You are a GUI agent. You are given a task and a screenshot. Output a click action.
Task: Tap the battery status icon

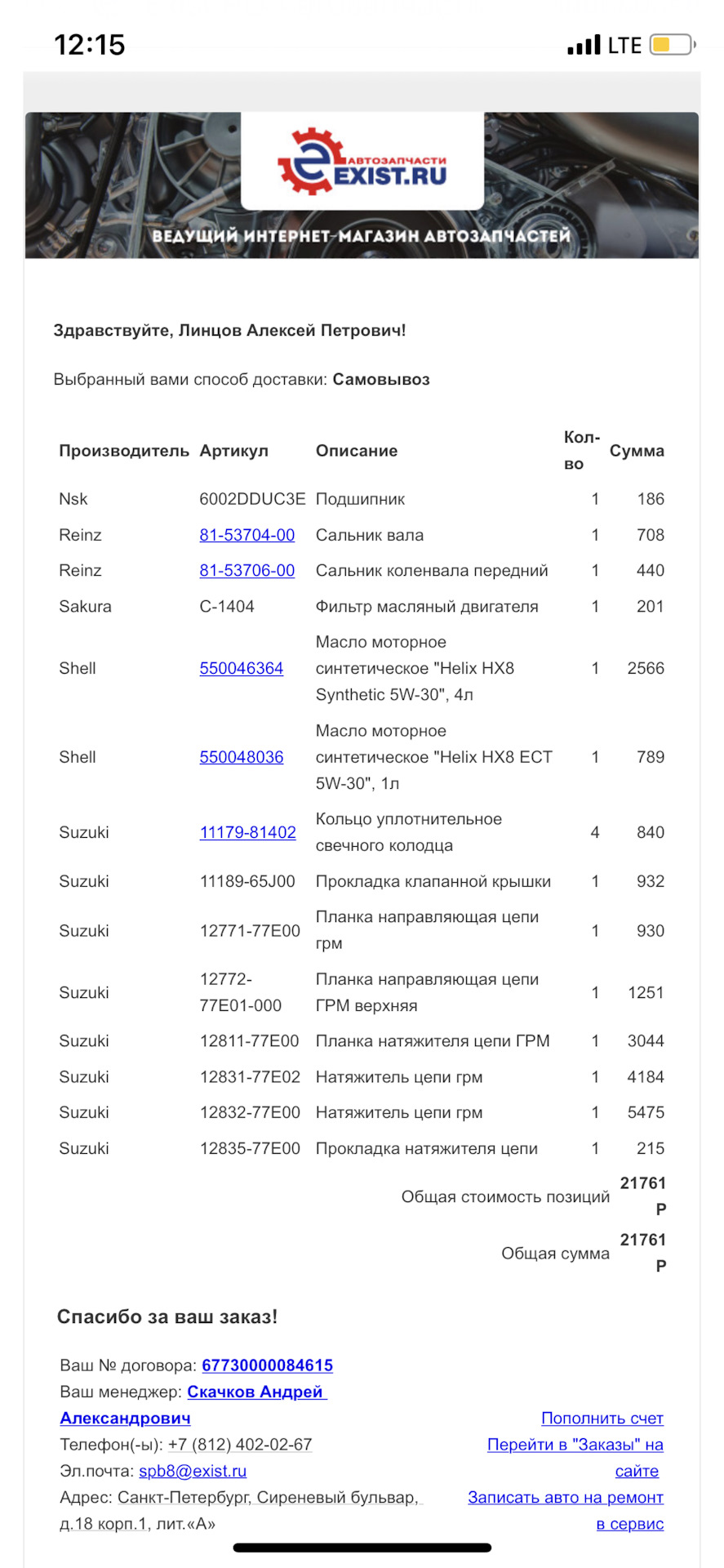coord(672,45)
